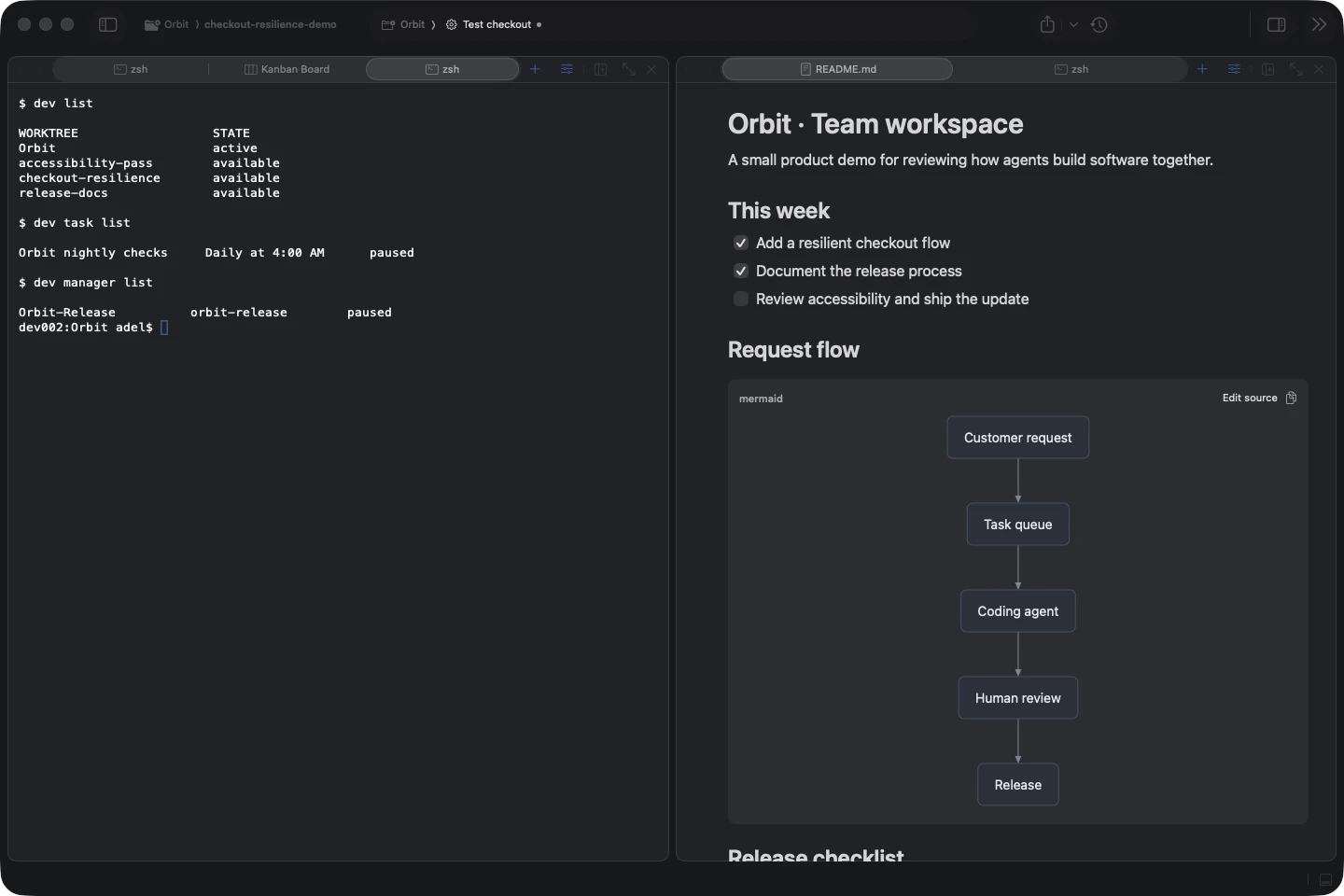The image size is (1344, 896).
Task: Add a new tab in left pane
Action: (535, 69)
